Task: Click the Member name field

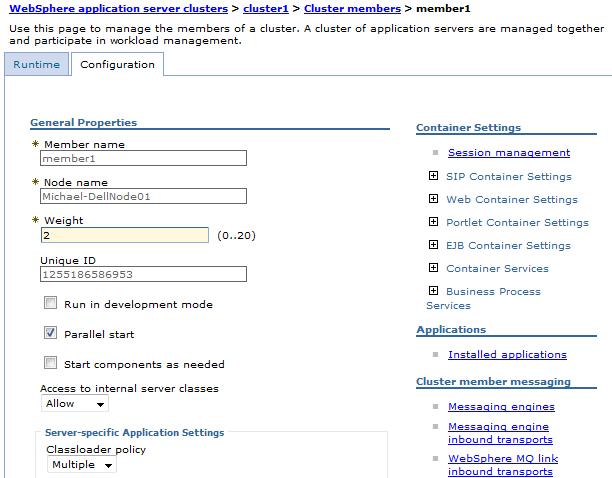Action: click(143, 158)
